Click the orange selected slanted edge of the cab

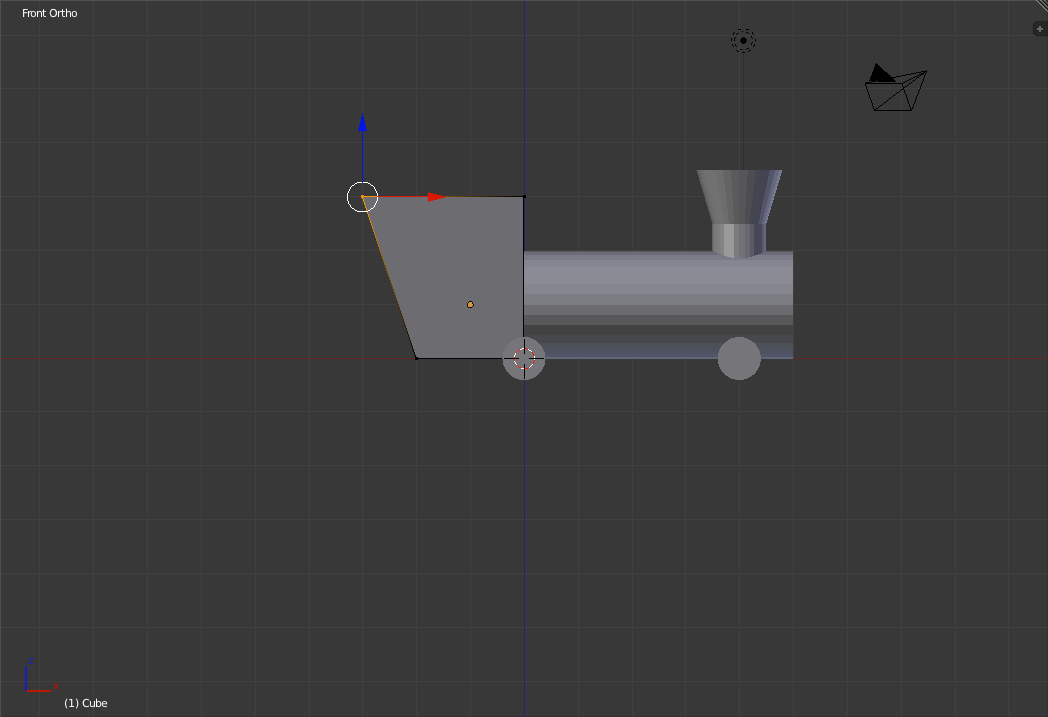389,277
